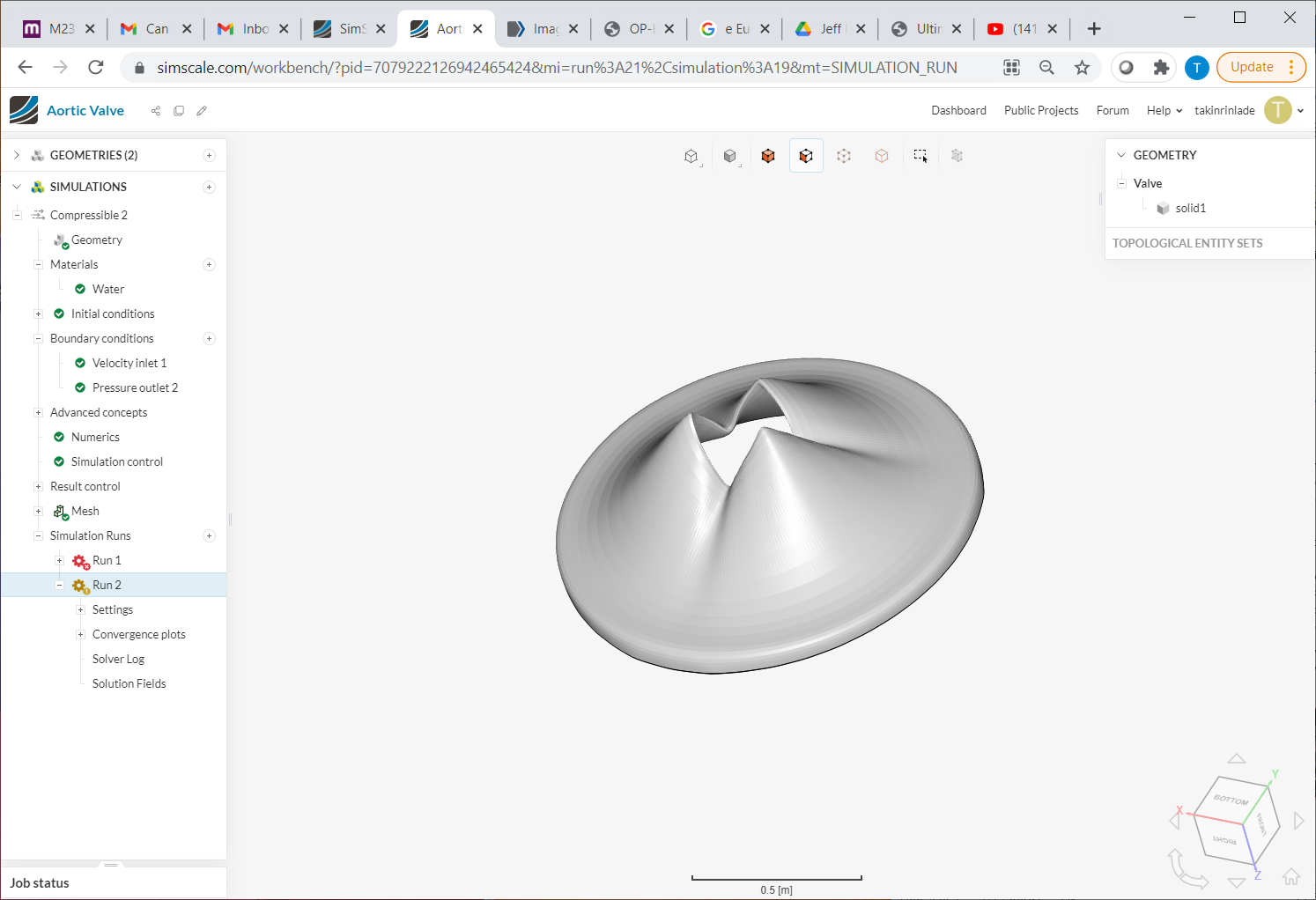Open the Aortic Valve project share icon

coord(156,110)
